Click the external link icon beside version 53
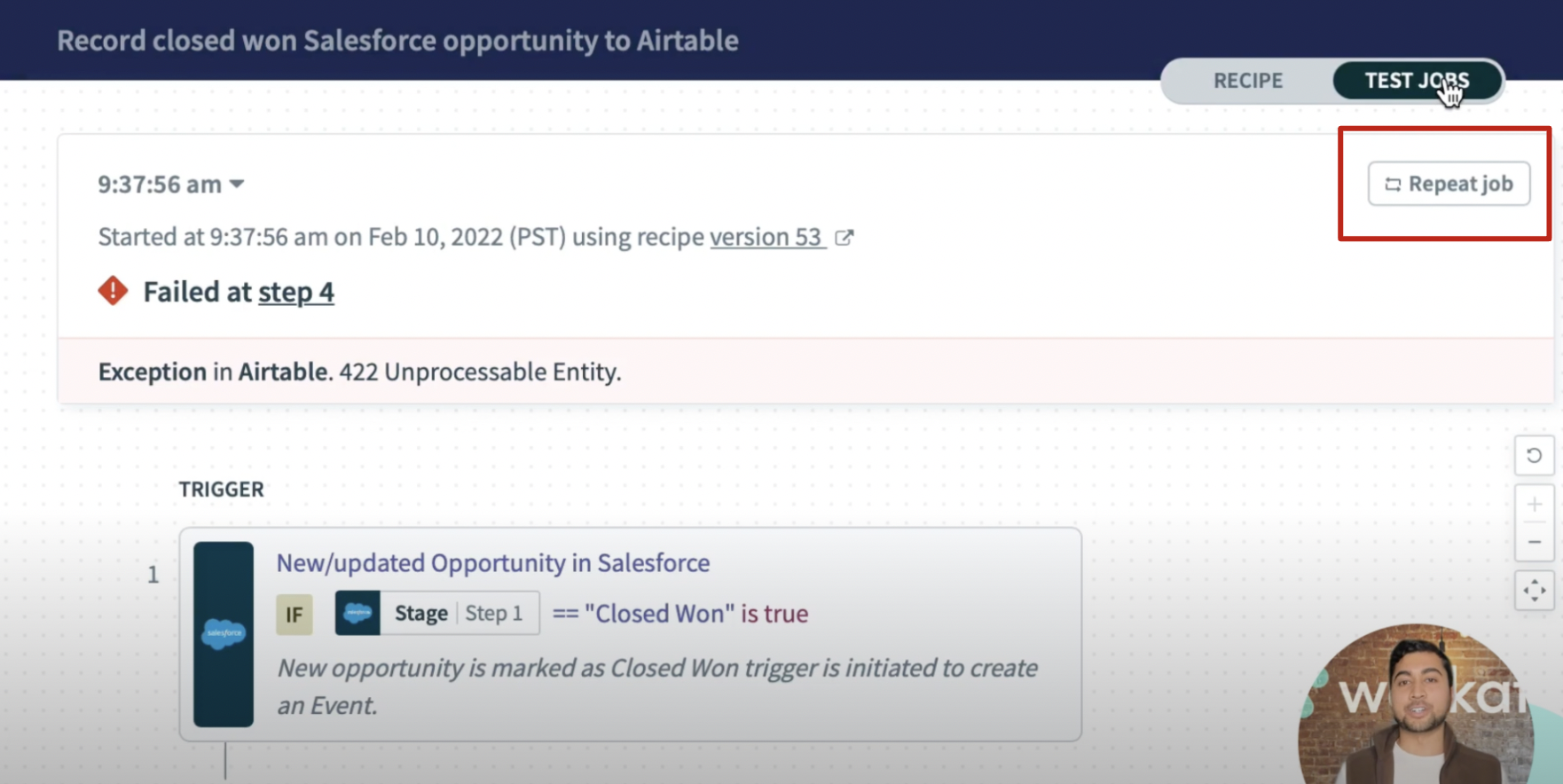Viewport: 1563px width, 784px height. pos(844,238)
